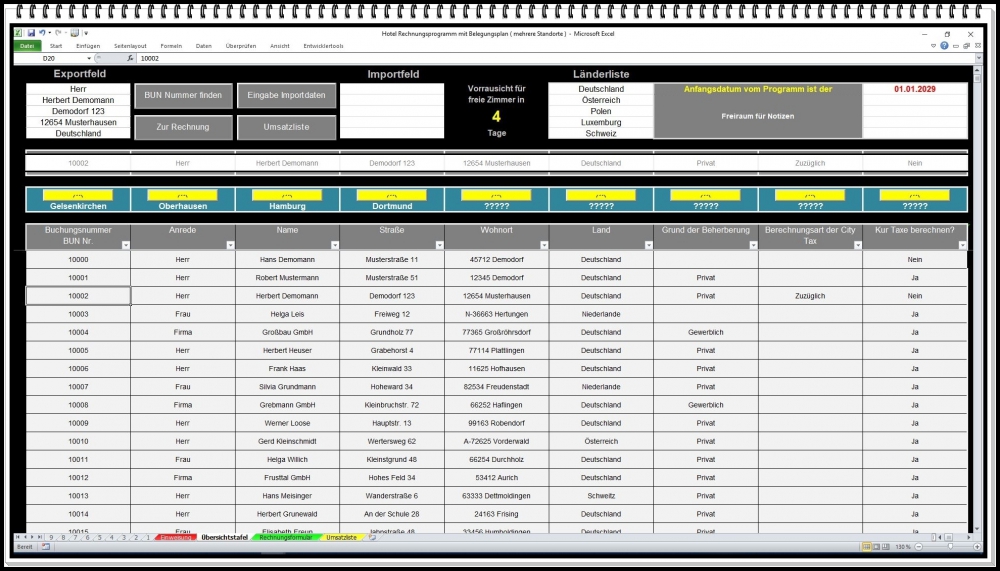Click the insert new worksheet icon
The height and width of the screenshot is (571, 1000).
point(372,537)
